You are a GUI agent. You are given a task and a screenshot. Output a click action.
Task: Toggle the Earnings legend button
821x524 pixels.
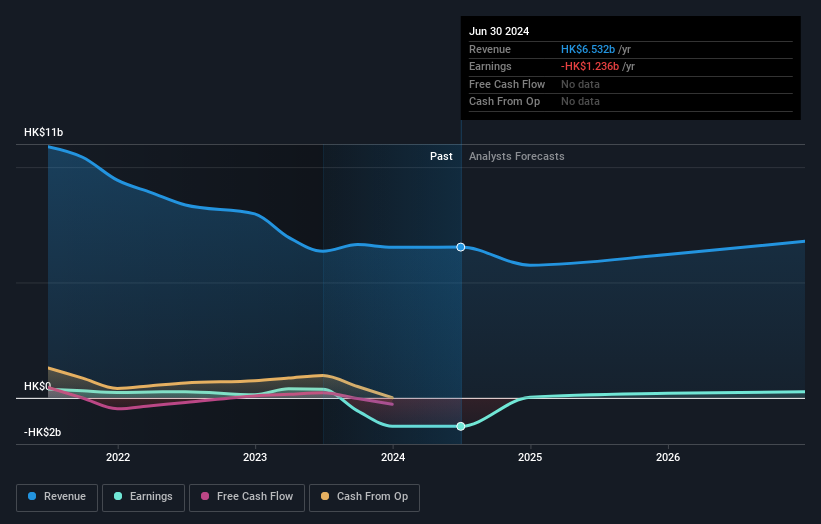click(x=143, y=497)
